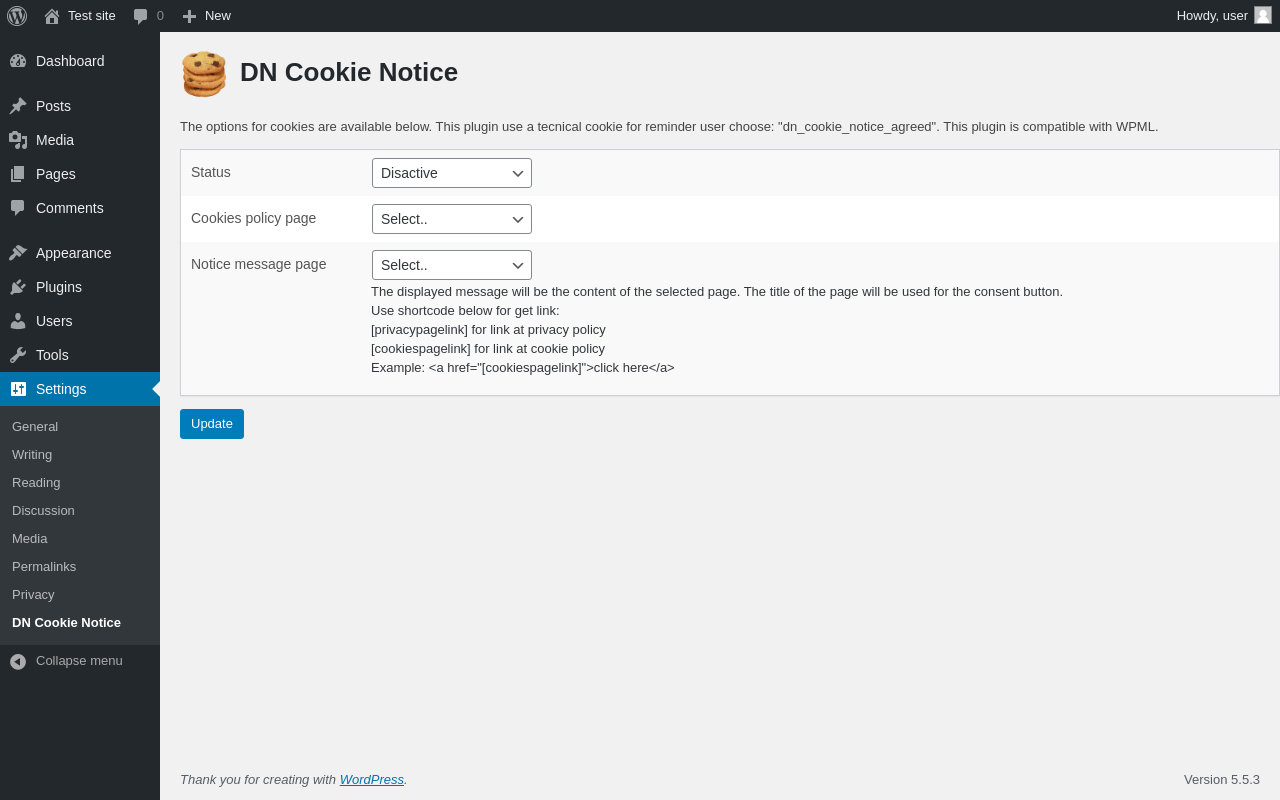
Task: Click the Dashboard gauge icon
Action: (x=18, y=61)
